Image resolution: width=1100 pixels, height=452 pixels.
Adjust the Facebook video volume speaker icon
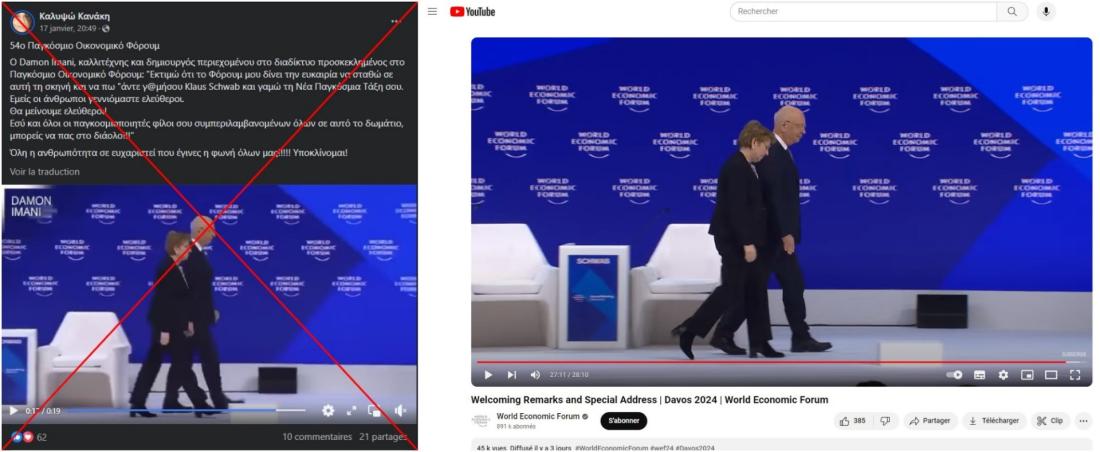pos(399,411)
